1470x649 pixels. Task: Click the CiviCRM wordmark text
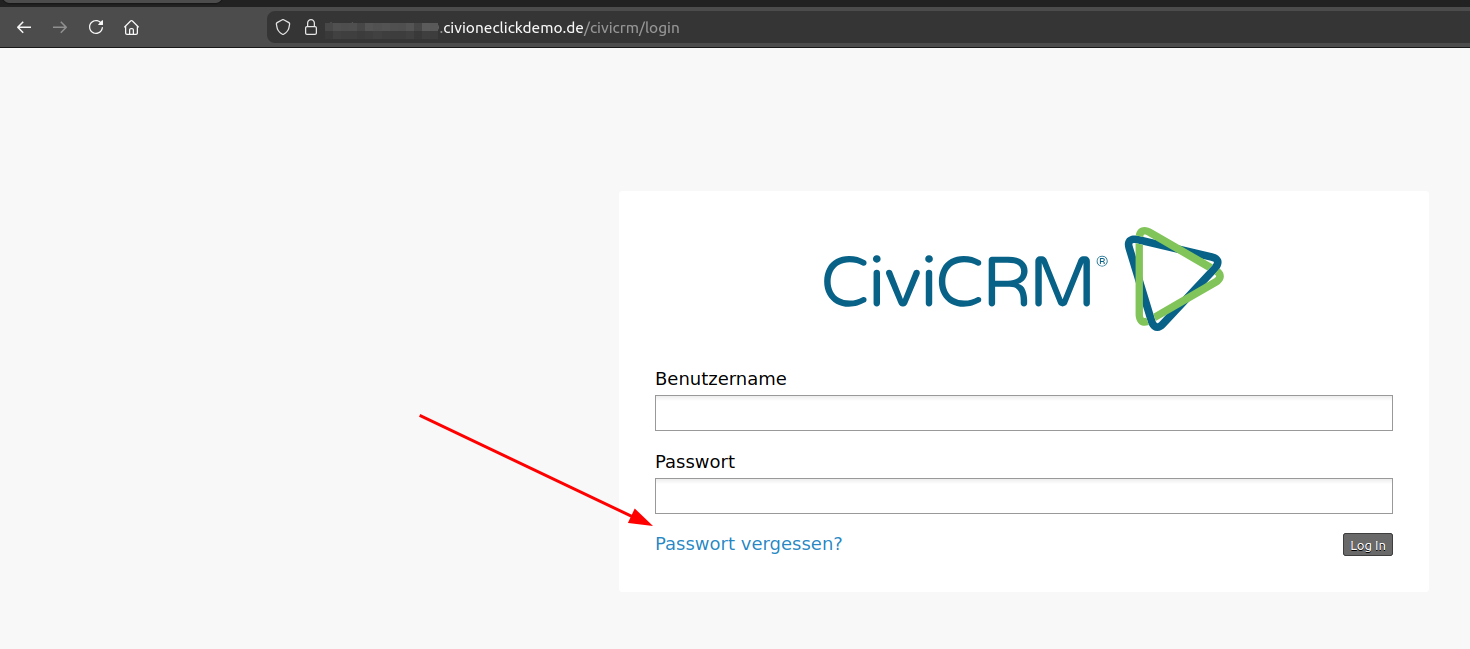coord(956,280)
